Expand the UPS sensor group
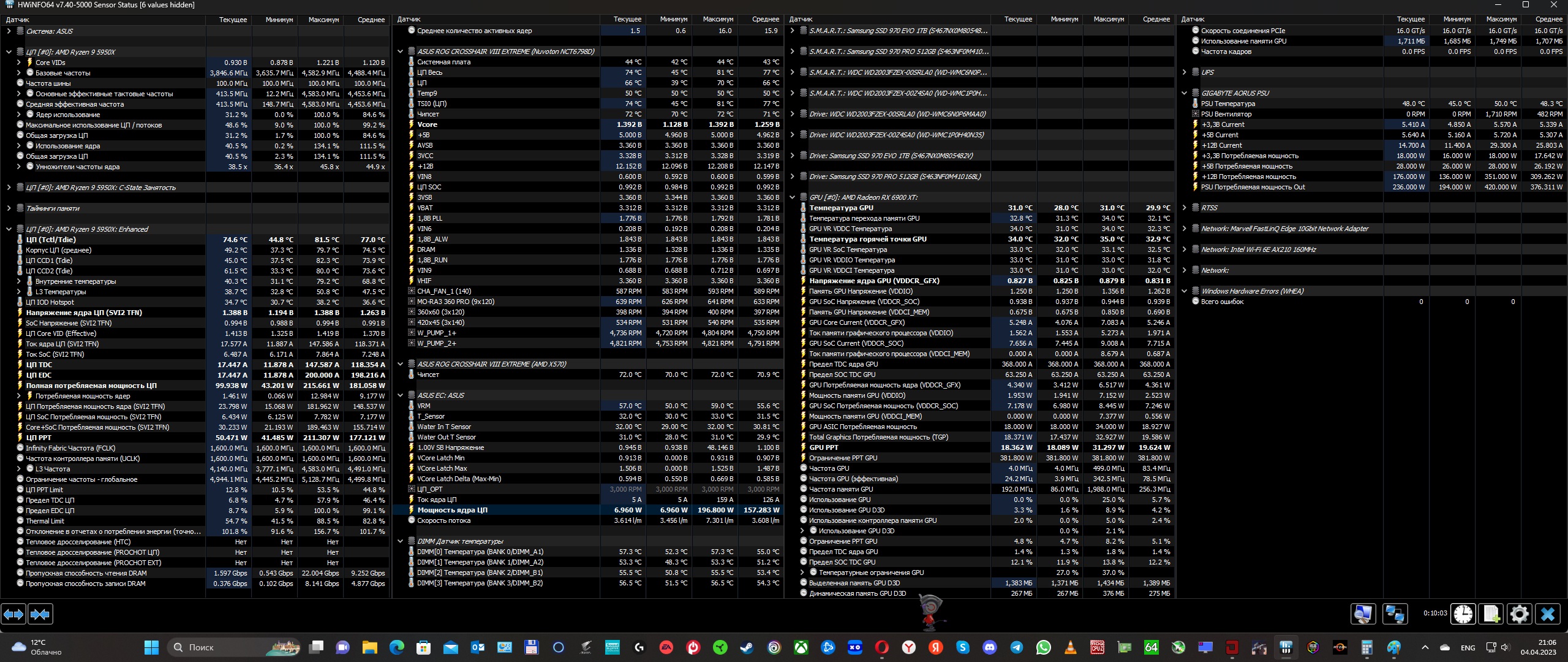 point(1184,72)
